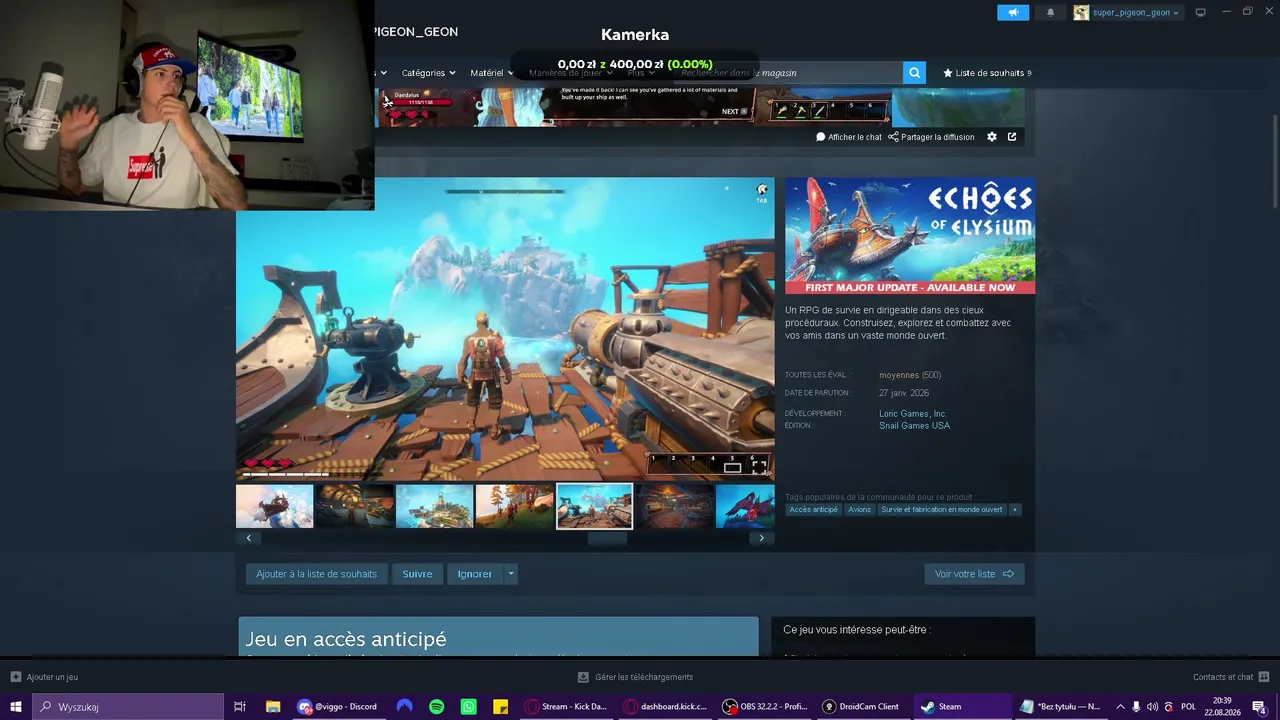Viewport: 1280px width, 720px height.
Task: Open Spotify from the taskbar
Action: pyautogui.click(x=437, y=707)
